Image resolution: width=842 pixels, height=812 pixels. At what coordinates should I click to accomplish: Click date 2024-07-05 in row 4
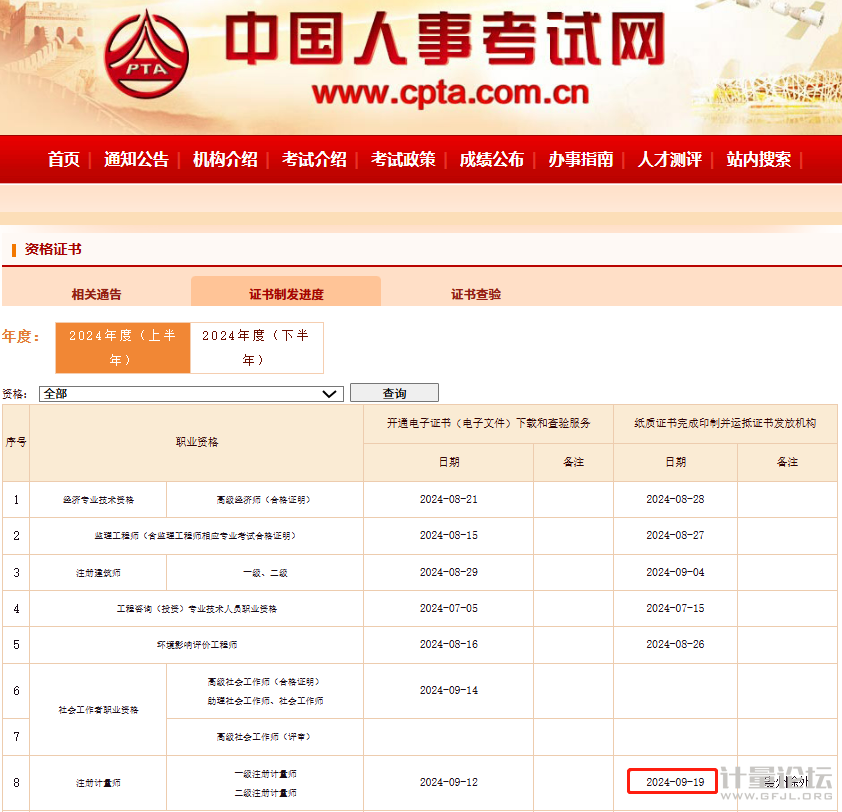point(448,608)
